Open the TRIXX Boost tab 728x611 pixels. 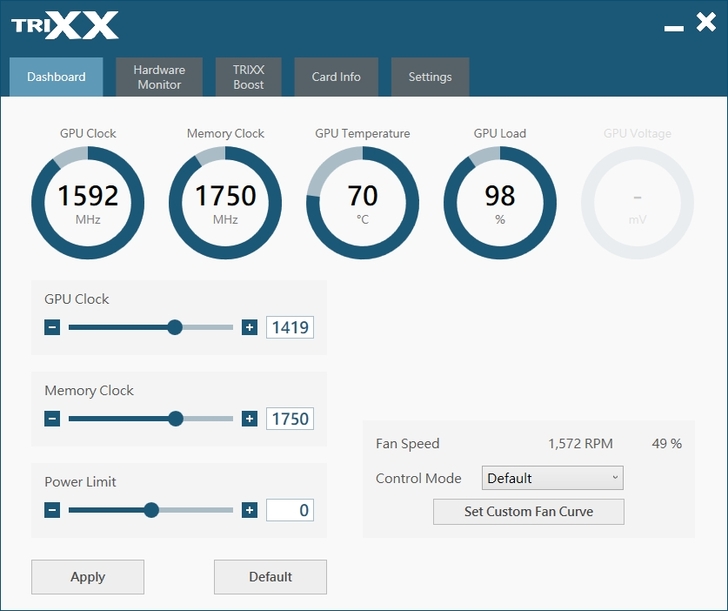point(248,77)
